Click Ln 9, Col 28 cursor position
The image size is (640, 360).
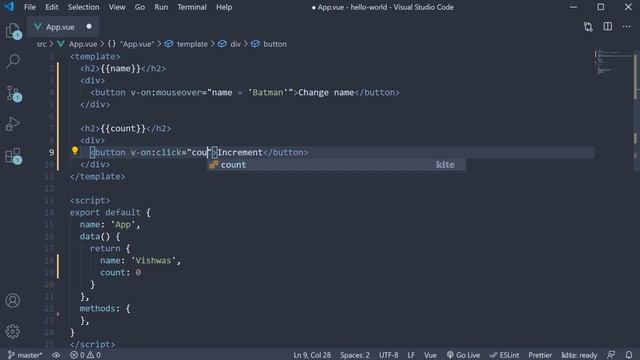pos(312,355)
